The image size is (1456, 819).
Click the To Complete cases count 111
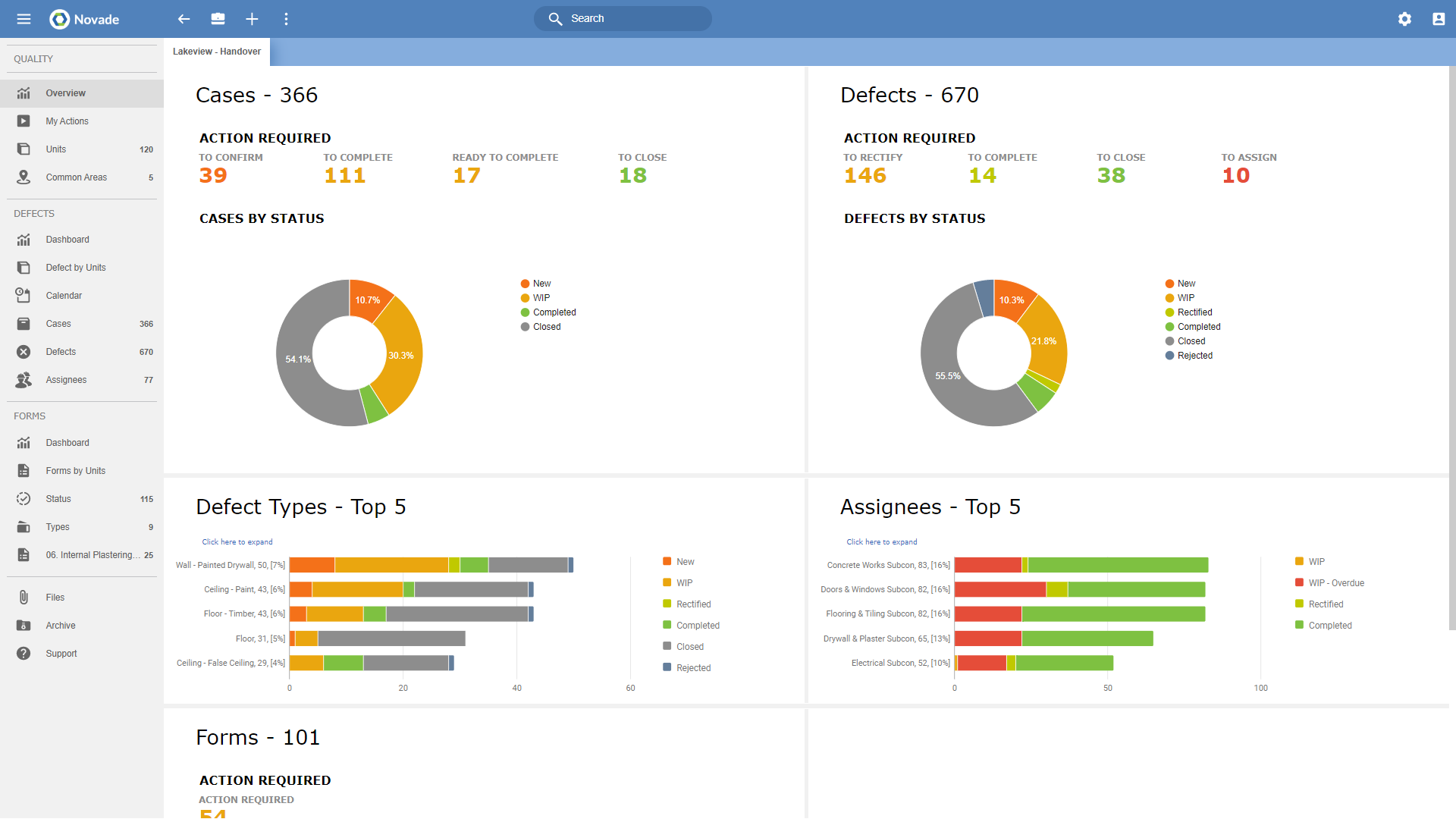345,176
